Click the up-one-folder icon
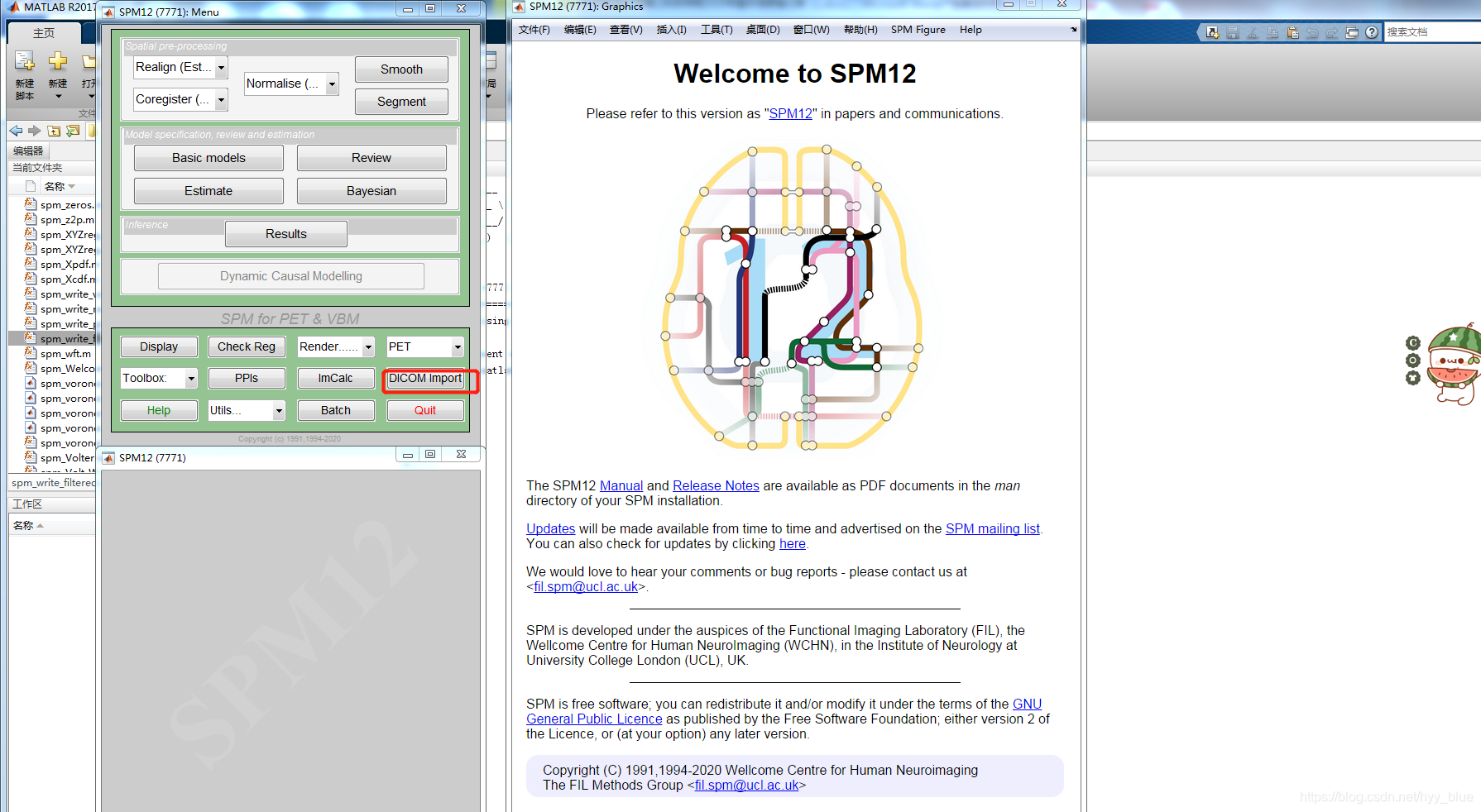The width and height of the screenshot is (1481, 812). (x=54, y=131)
